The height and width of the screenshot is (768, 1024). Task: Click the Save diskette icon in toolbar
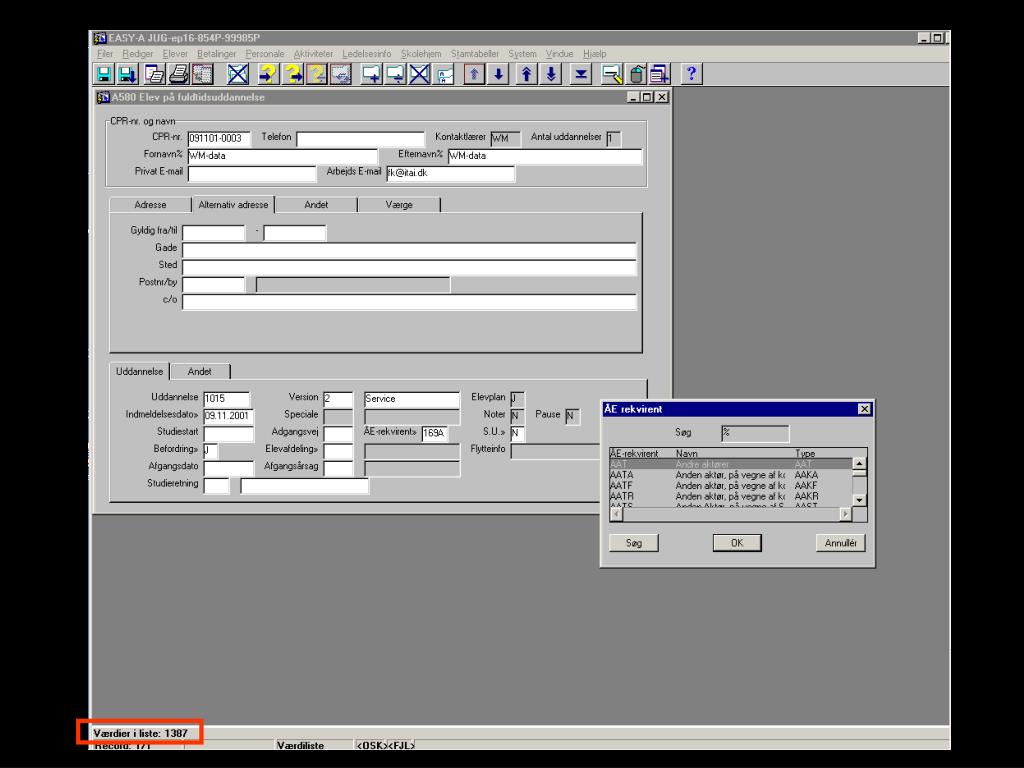point(104,74)
